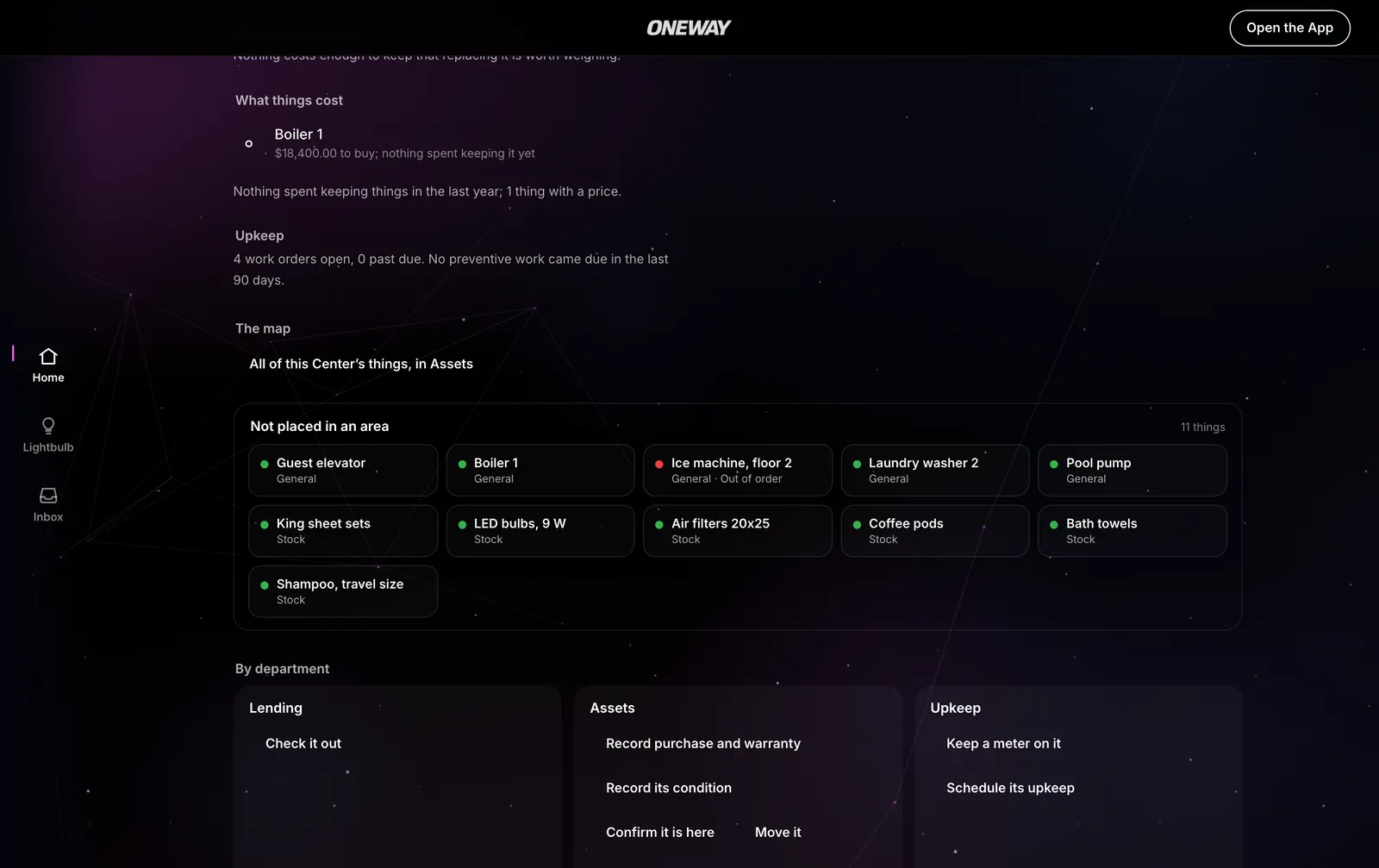Click Confirm it is here

[660, 832]
